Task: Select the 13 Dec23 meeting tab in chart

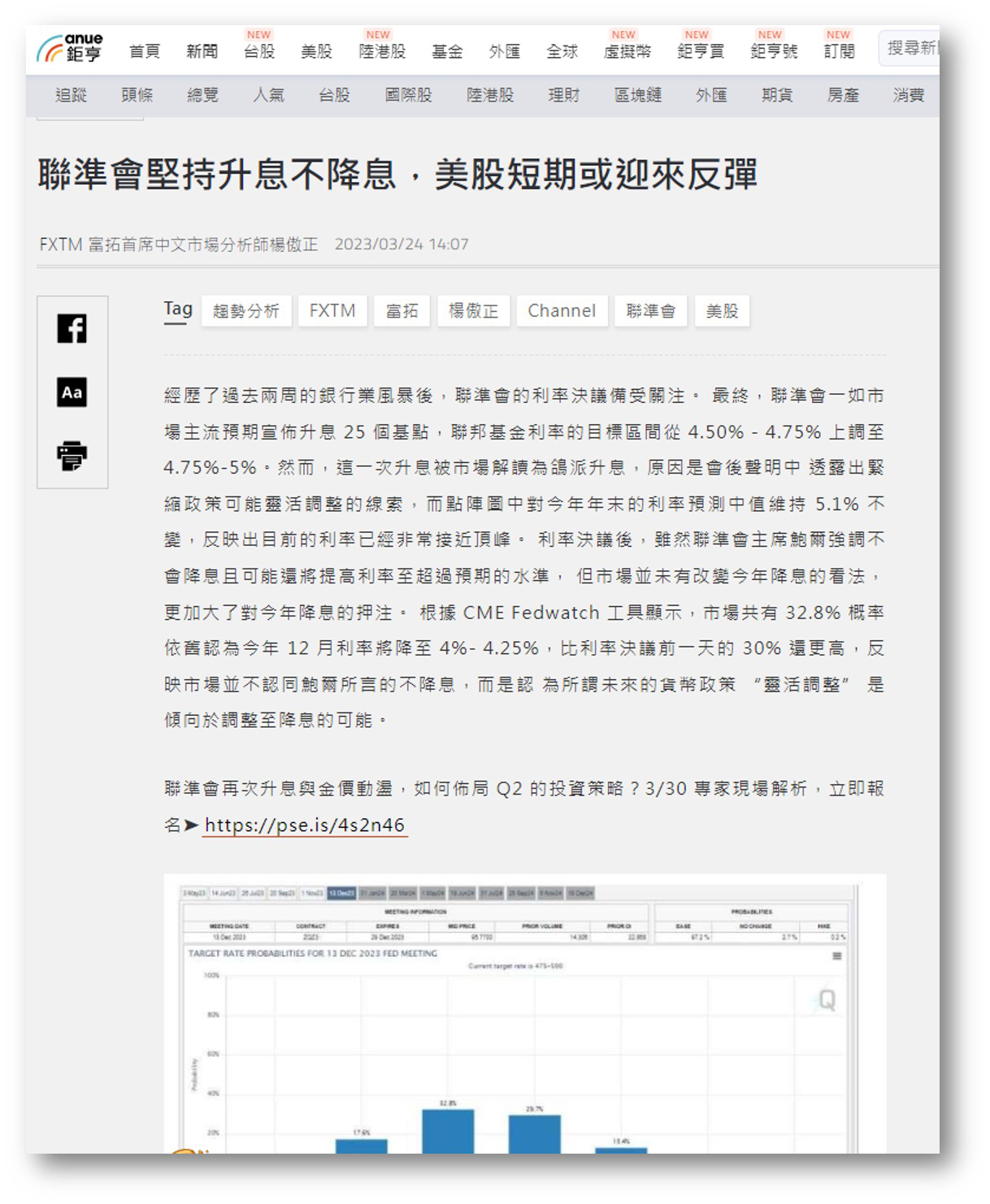Action: coord(341,893)
